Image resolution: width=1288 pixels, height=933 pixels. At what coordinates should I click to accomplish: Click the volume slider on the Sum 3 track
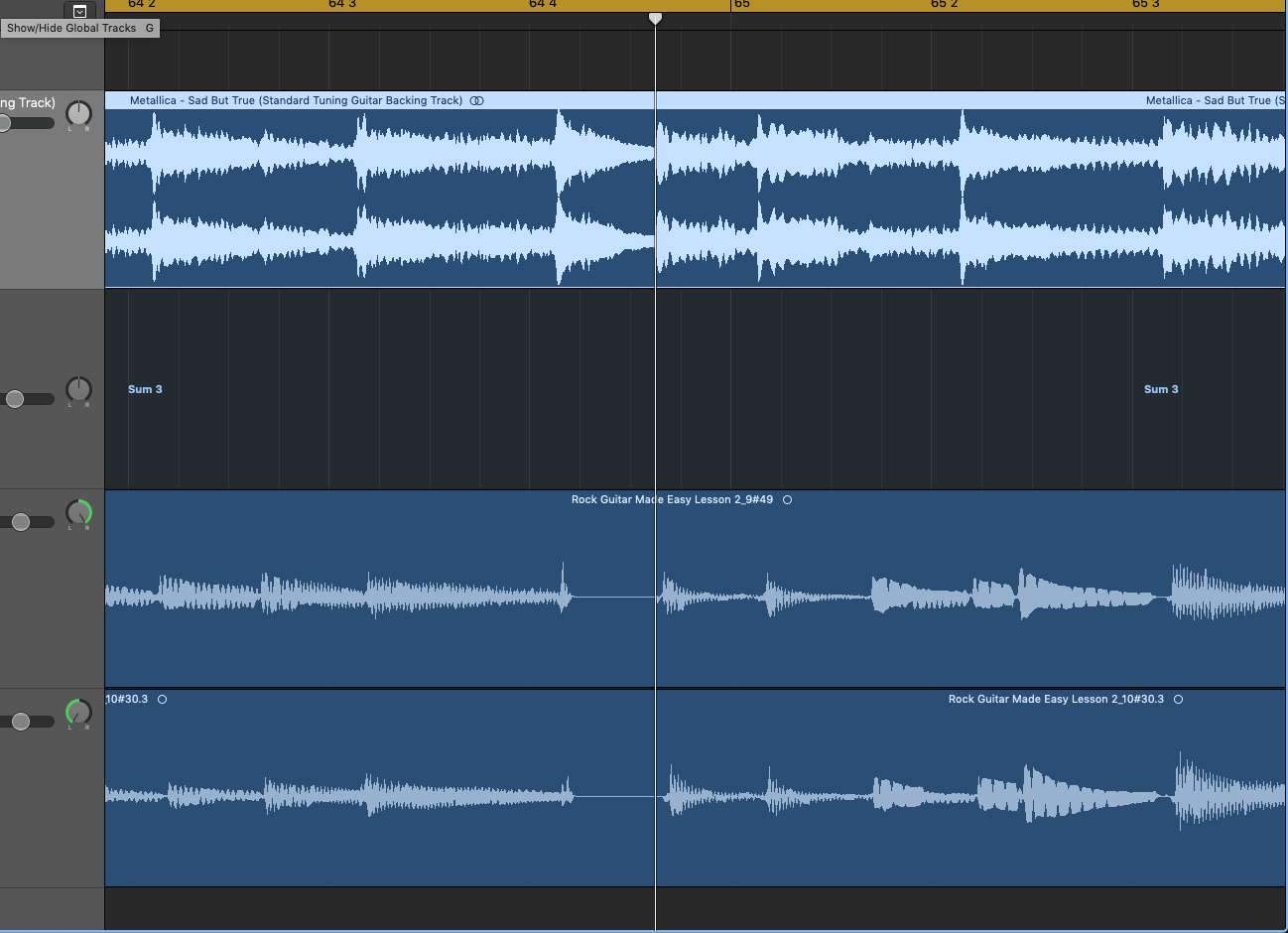pos(27,399)
